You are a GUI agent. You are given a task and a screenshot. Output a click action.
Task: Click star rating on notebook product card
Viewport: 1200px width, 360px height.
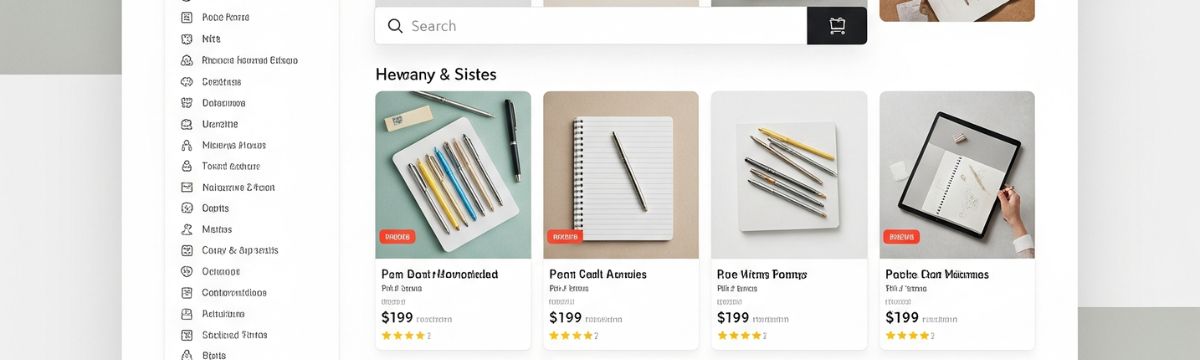click(571, 336)
